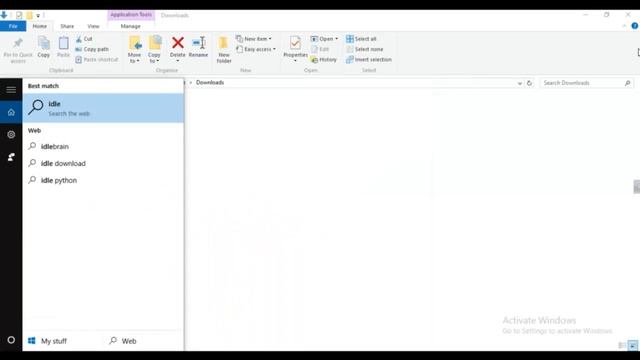Screen dimensions: 640x360
Task: Click the quick access New folder icon
Action: click(29, 16)
